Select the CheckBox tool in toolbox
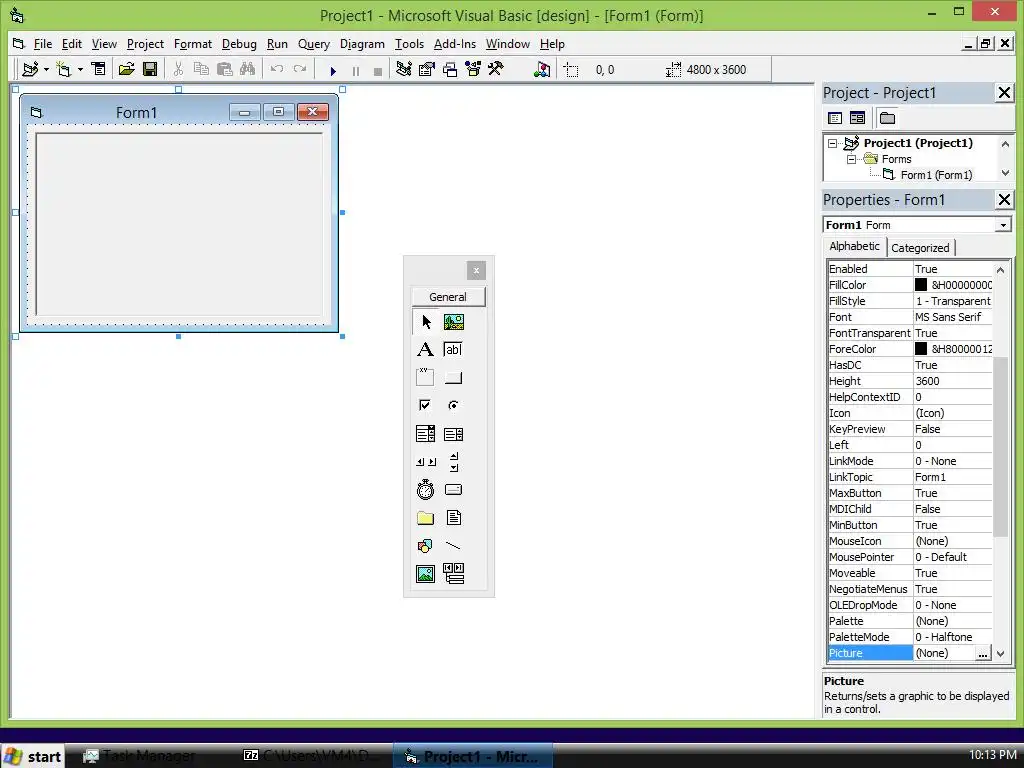Viewport: 1024px width, 768px height. coord(426,406)
